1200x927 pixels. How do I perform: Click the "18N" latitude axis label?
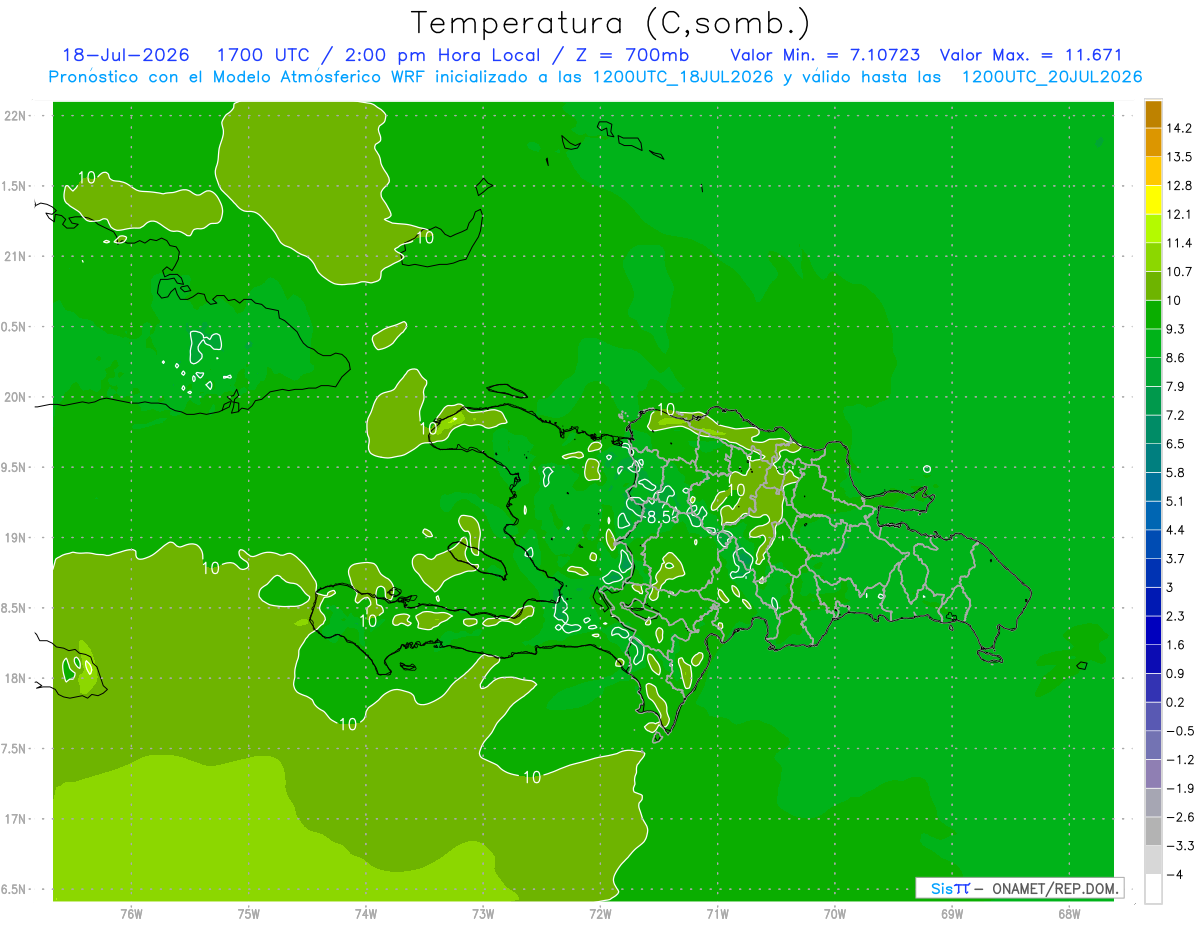[15, 678]
